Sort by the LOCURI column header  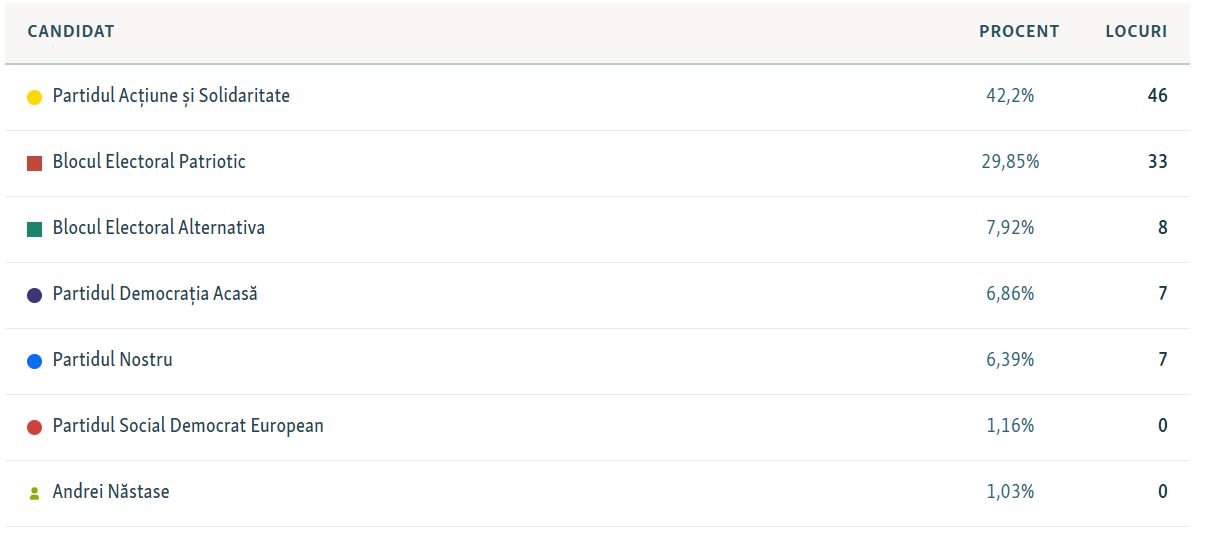(1136, 31)
